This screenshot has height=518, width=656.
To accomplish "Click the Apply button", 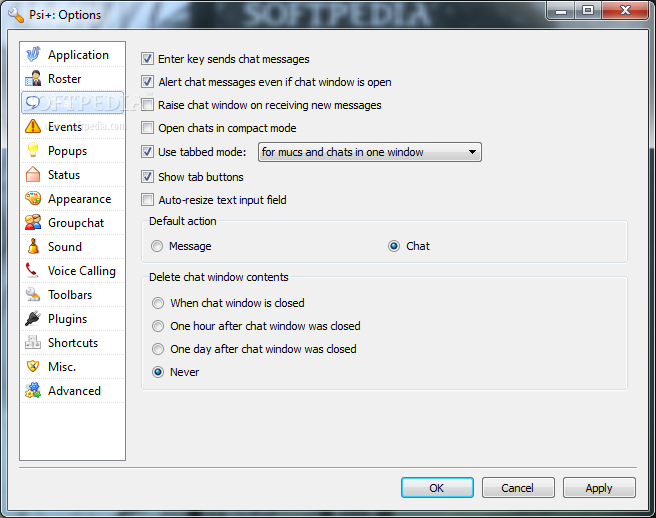I will [599, 487].
